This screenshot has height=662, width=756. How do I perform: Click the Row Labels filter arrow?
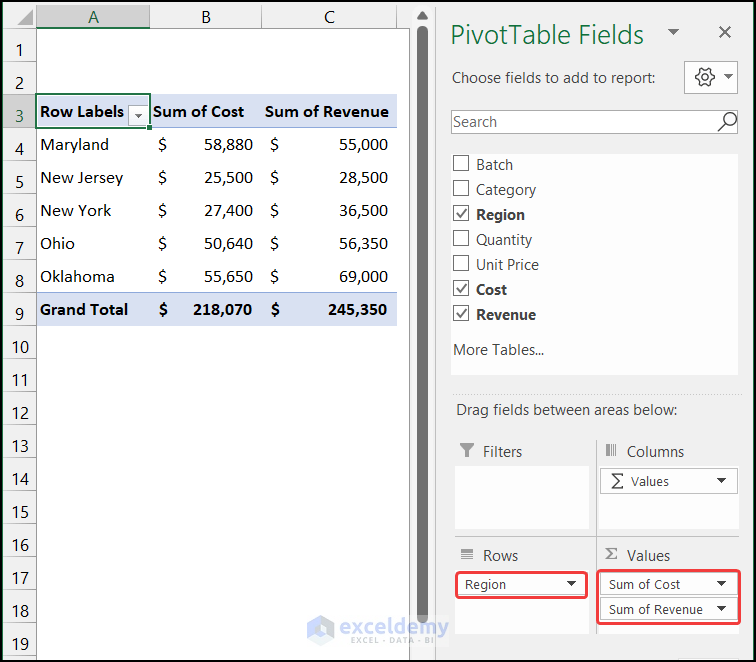point(138,115)
